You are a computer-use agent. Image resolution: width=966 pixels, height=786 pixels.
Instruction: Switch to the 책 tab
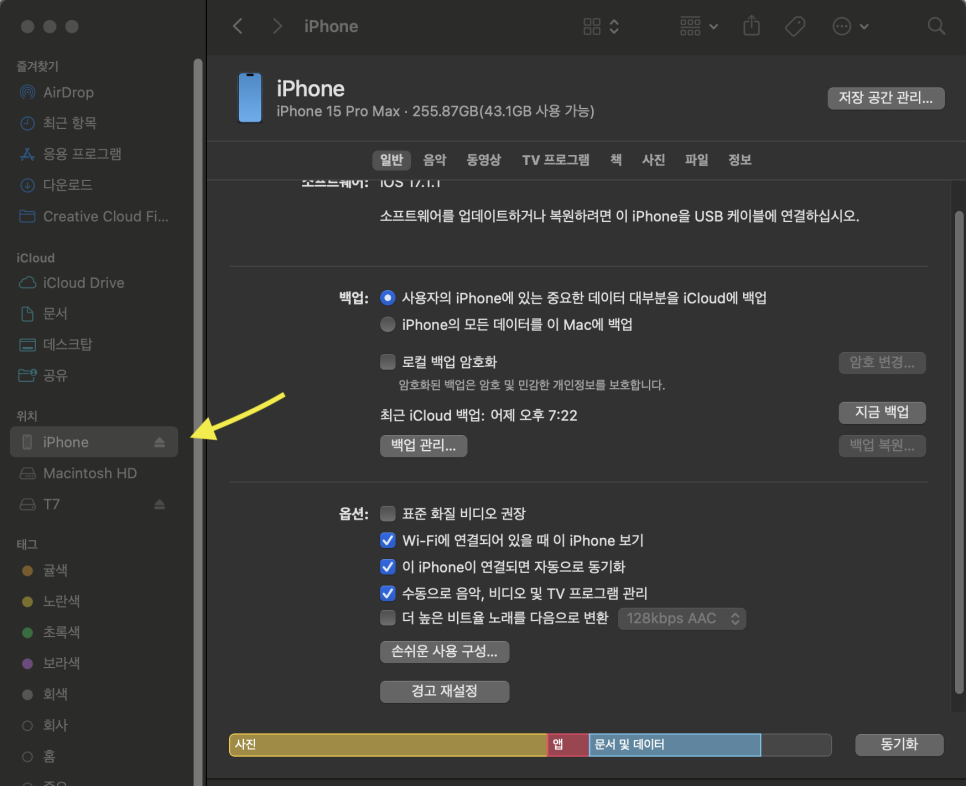pyautogui.click(x=615, y=160)
